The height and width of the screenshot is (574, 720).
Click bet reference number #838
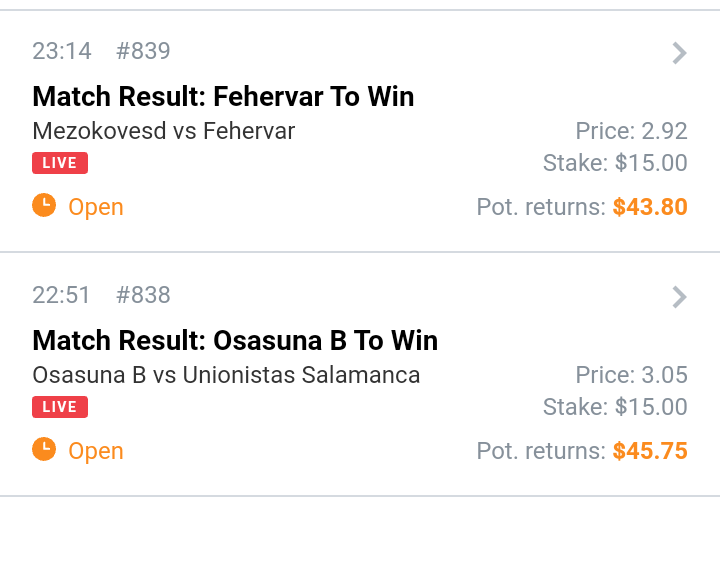(x=143, y=295)
